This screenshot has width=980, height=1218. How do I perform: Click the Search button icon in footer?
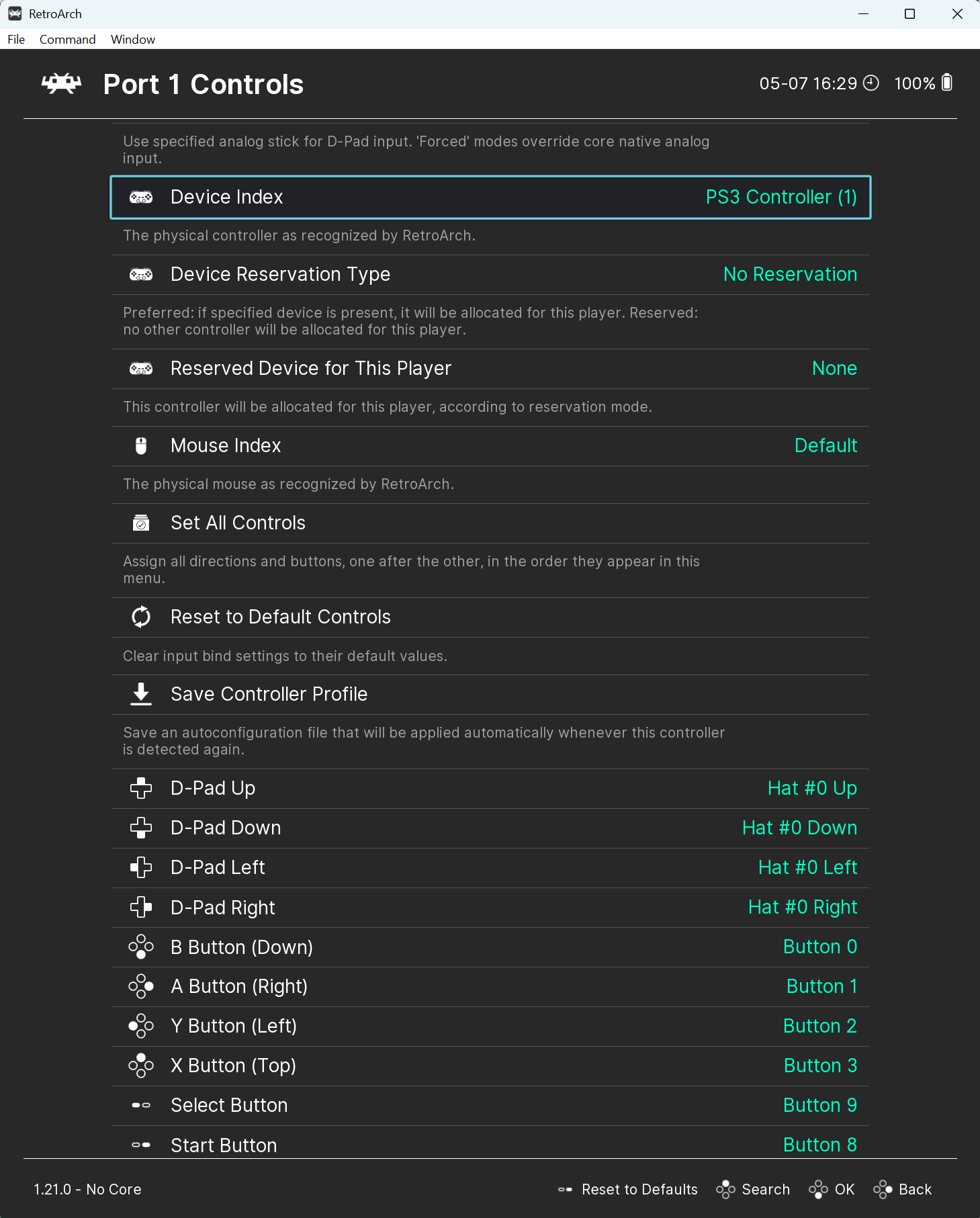coord(725,1189)
